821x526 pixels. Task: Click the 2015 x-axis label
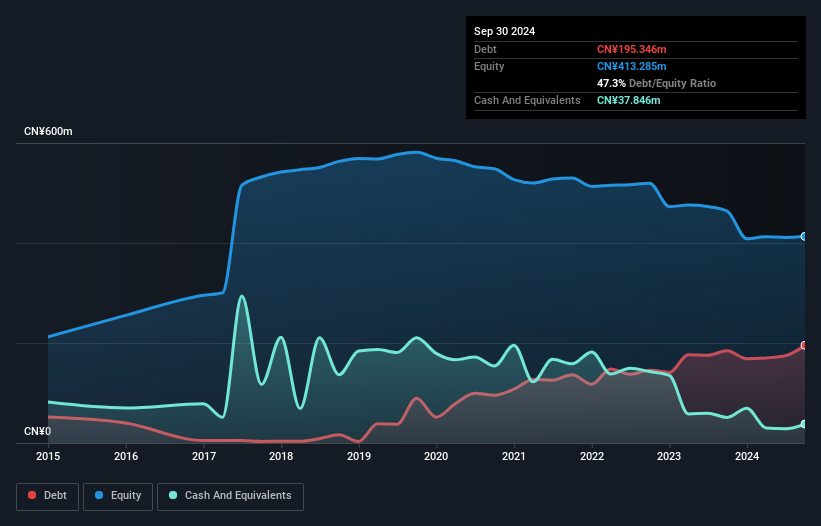coord(48,456)
